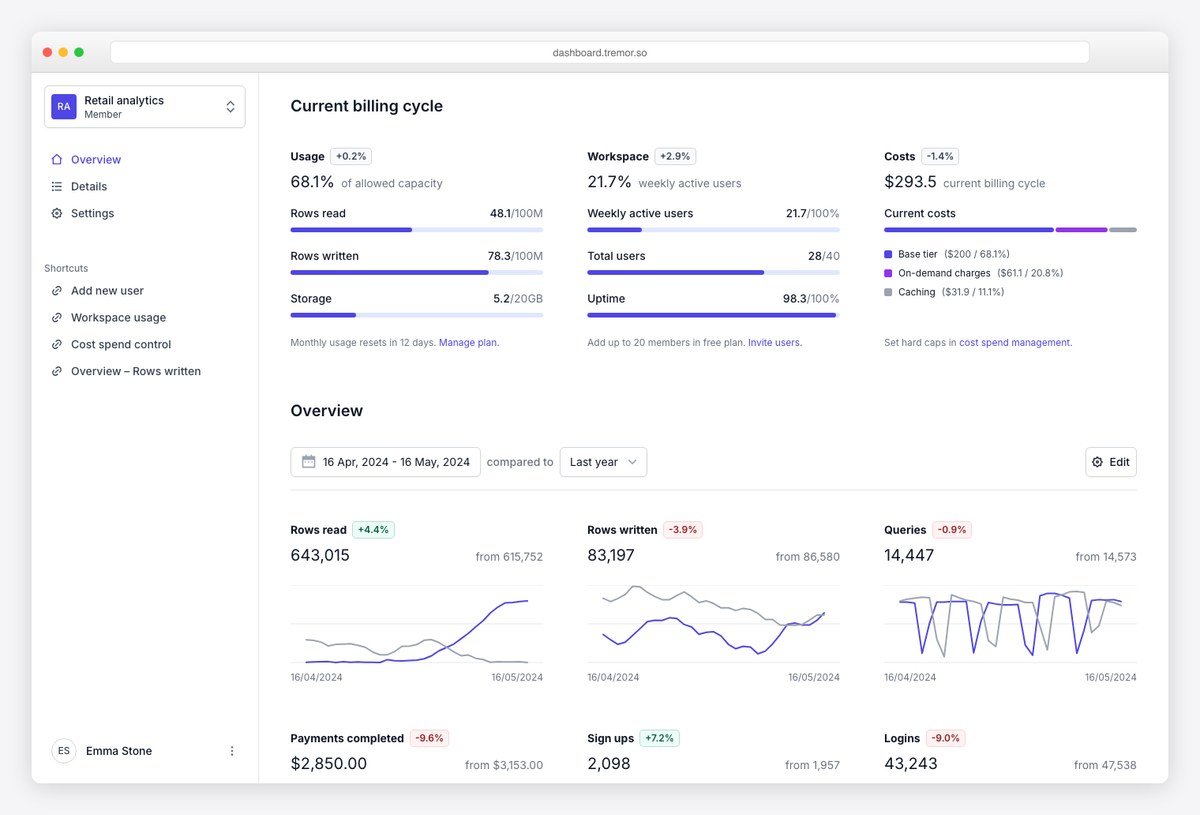Image resolution: width=1200 pixels, height=815 pixels.
Task: Click the green macOS maximize window button
Action: pos(79,52)
